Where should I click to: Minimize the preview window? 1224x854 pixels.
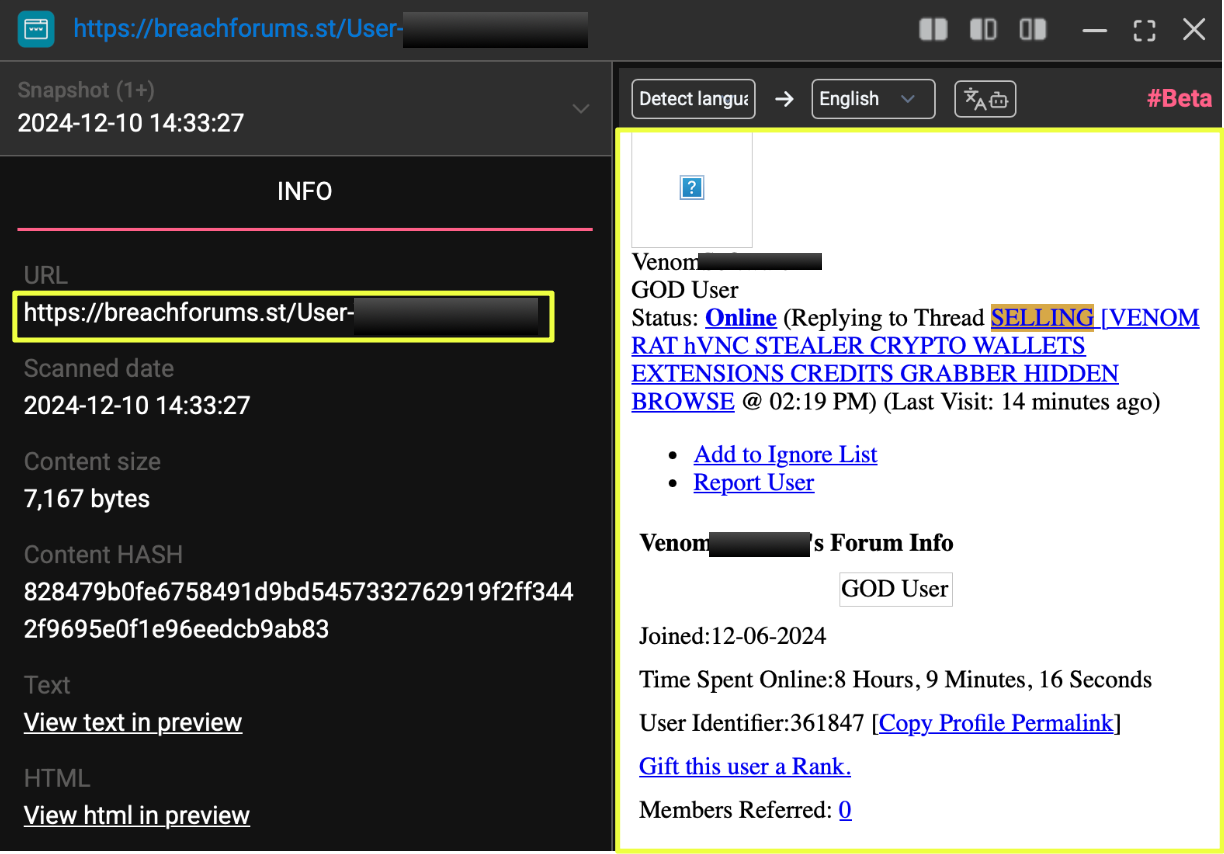point(1095,30)
